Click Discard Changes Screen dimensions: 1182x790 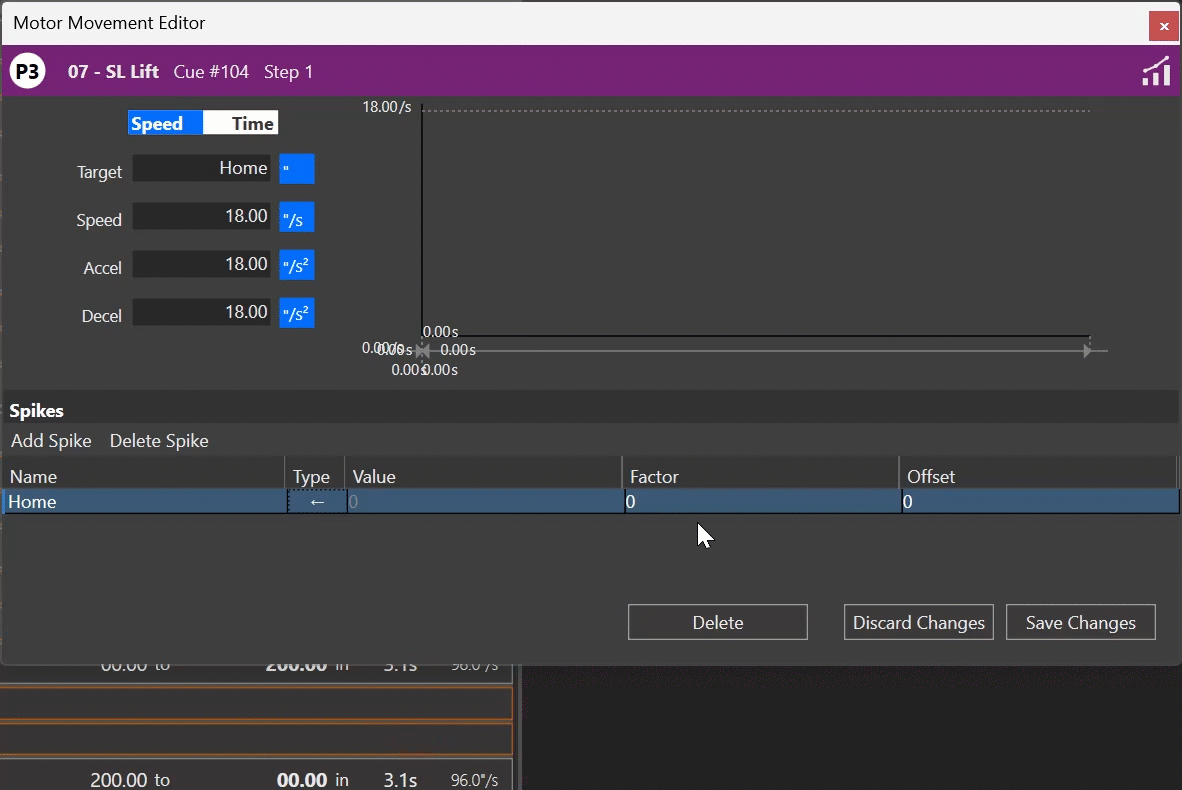(917, 622)
